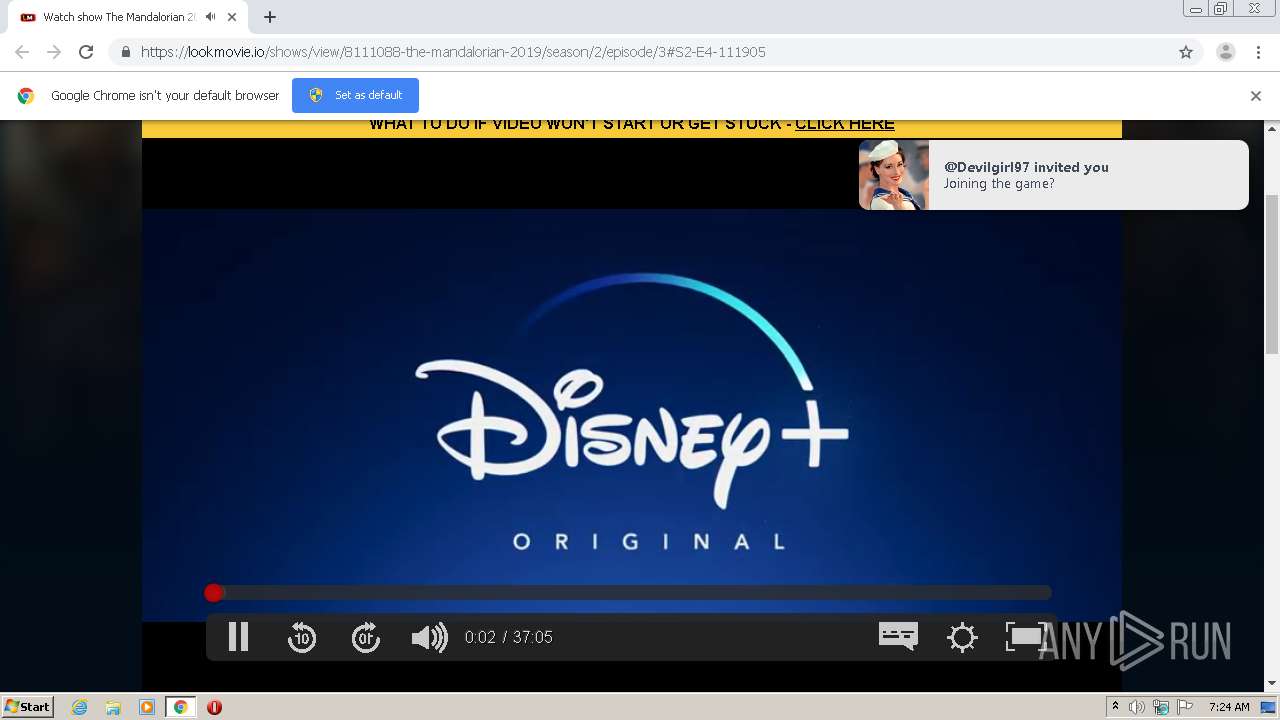Click page scrollbar down arrow
Screen dimensions: 1280x720
pyautogui.click(x=1272, y=683)
